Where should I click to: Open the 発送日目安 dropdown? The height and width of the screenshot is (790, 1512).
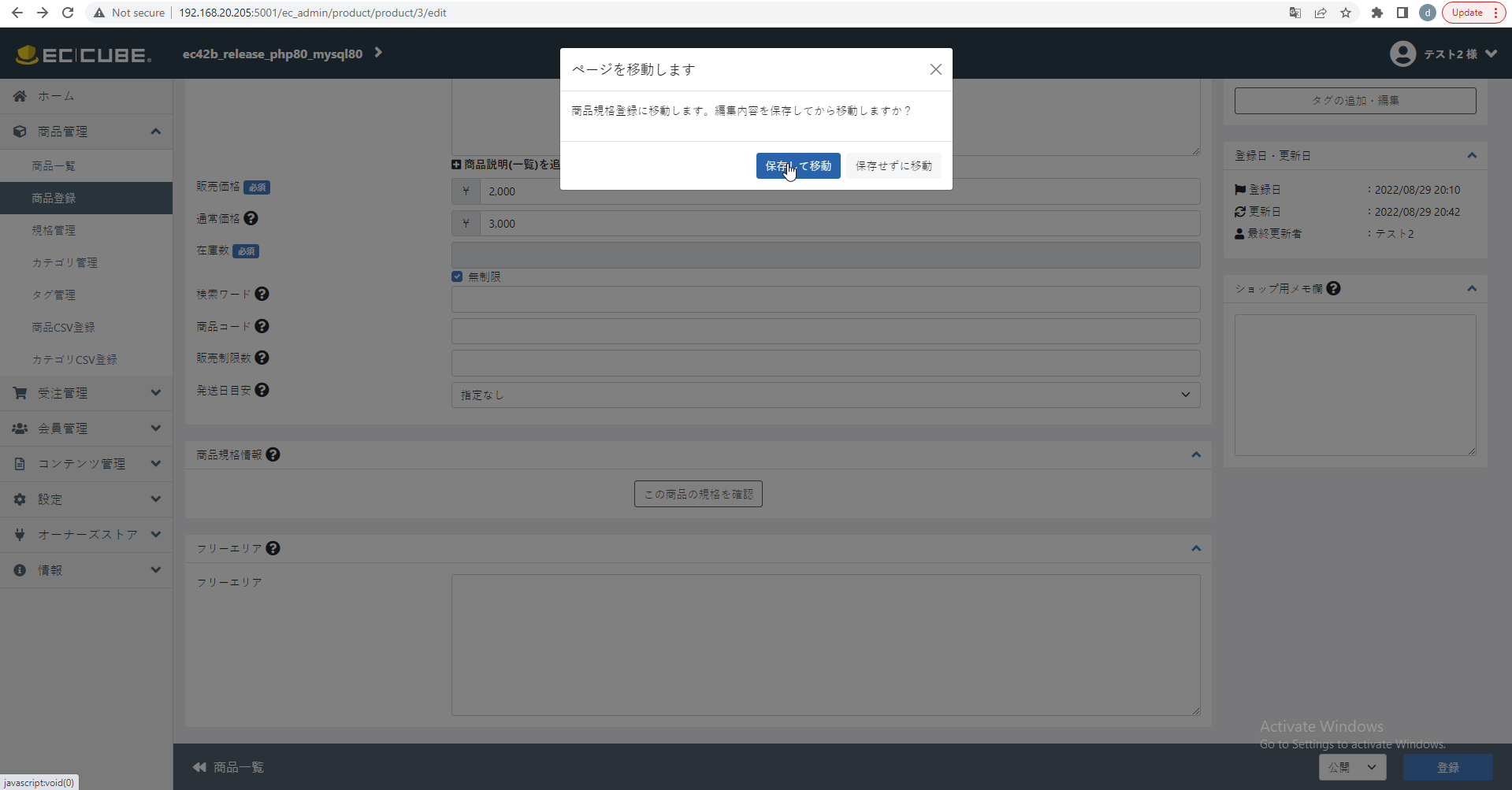pos(825,395)
